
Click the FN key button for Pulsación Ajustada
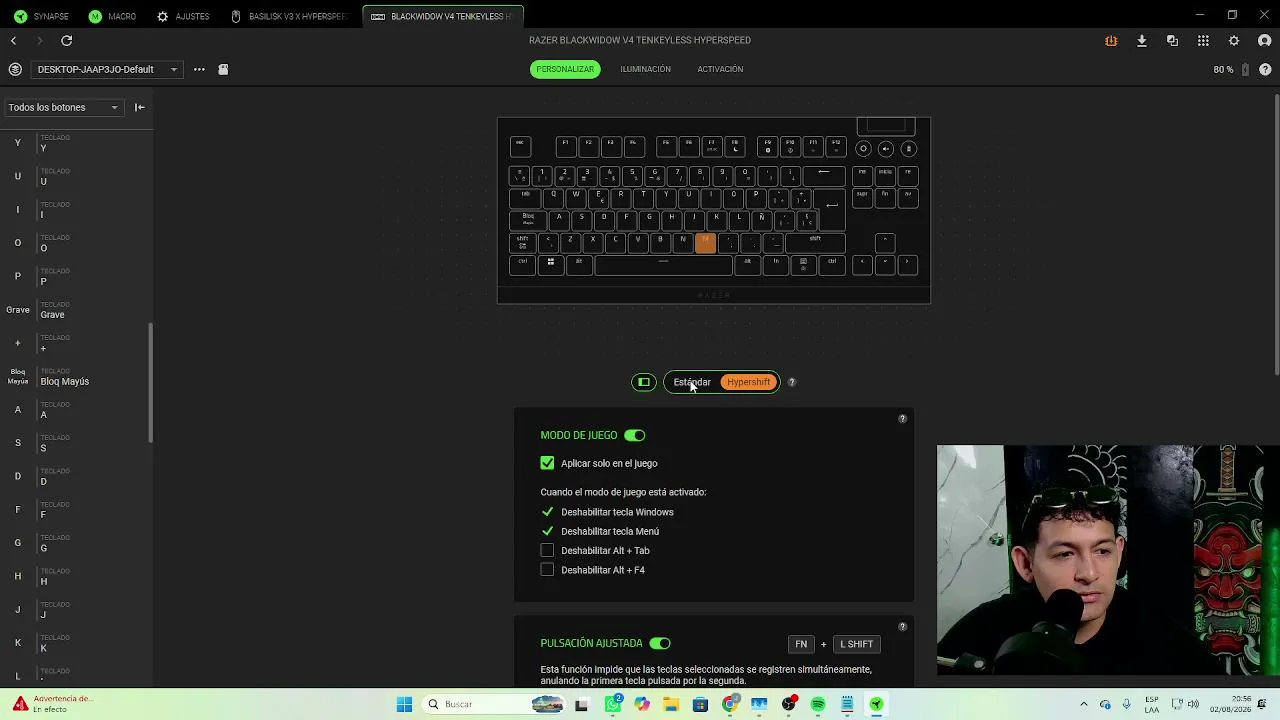[x=801, y=644]
